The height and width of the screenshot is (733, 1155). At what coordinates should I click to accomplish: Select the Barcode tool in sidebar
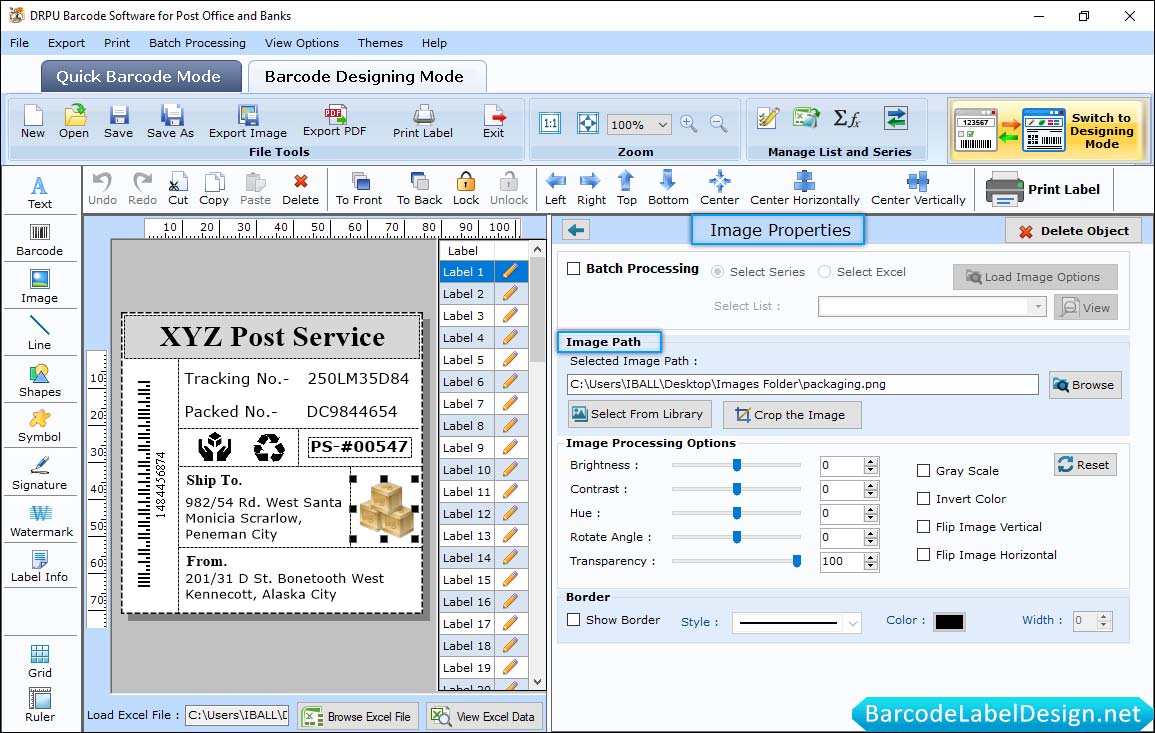39,238
